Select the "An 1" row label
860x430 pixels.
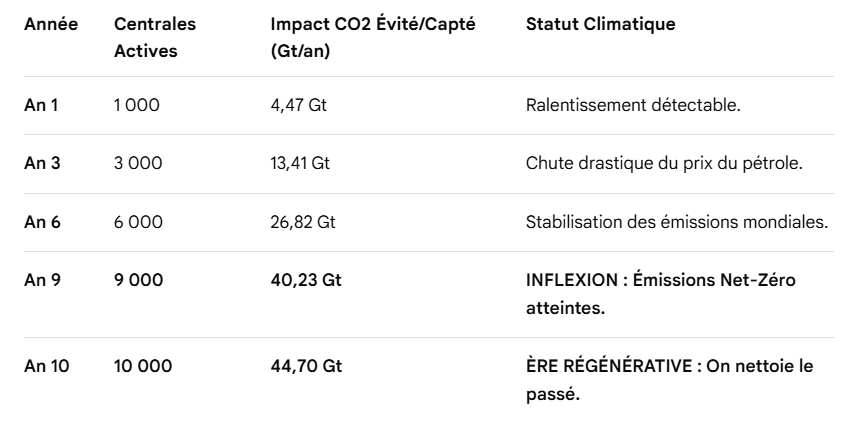click(x=41, y=105)
